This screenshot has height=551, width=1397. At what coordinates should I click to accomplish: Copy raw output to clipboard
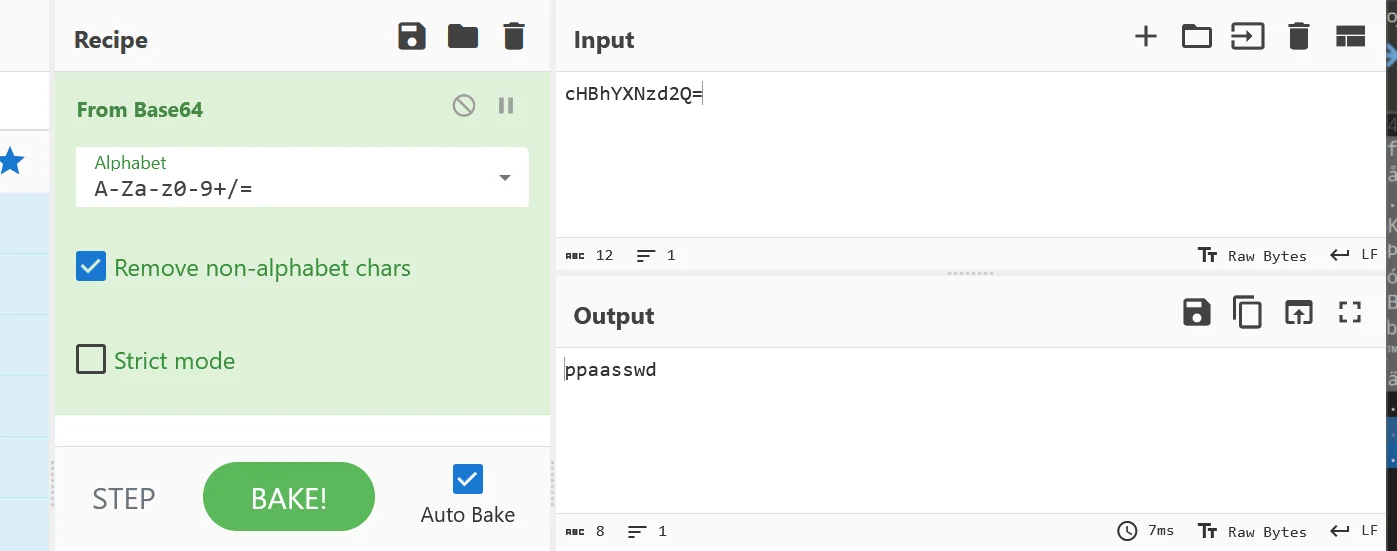(1247, 313)
